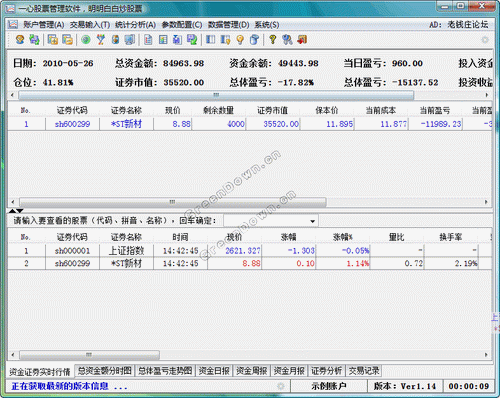Sort quotes by 换手率 column header
The height and width of the screenshot is (398, 500).
pos(451,237)
